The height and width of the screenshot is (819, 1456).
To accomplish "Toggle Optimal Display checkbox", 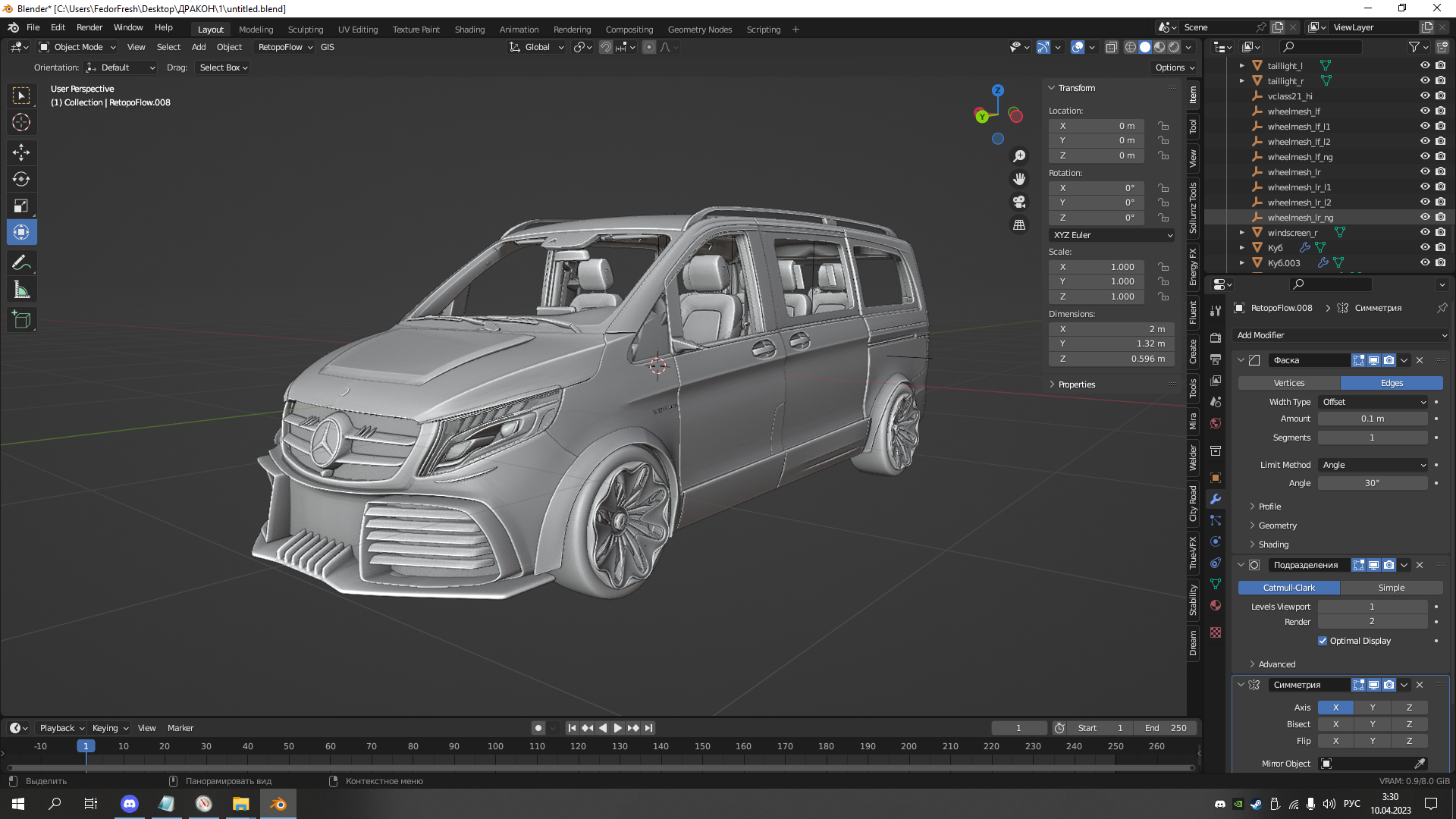I will click(1323, 641).
